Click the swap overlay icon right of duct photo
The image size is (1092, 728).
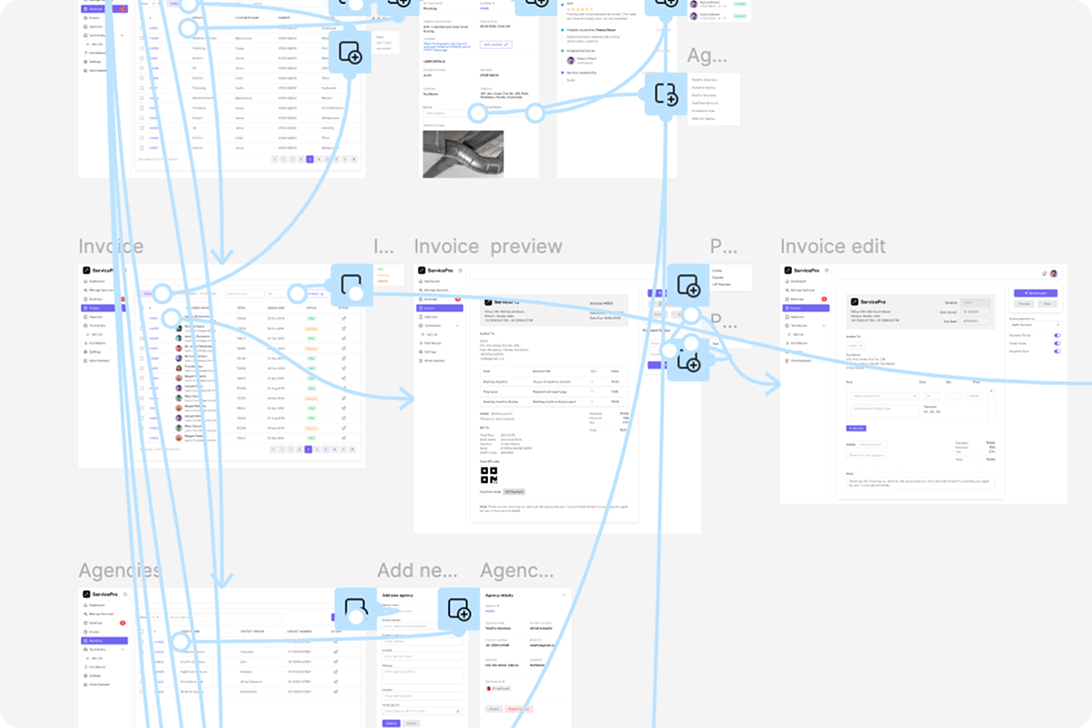click(x=666, y=95)
